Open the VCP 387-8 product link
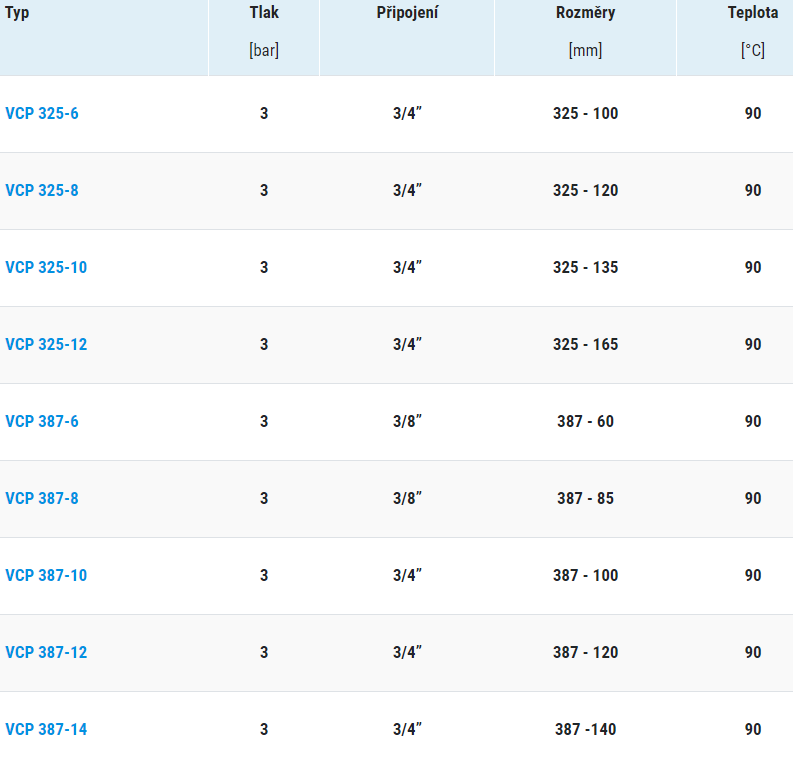 [42, 498]
